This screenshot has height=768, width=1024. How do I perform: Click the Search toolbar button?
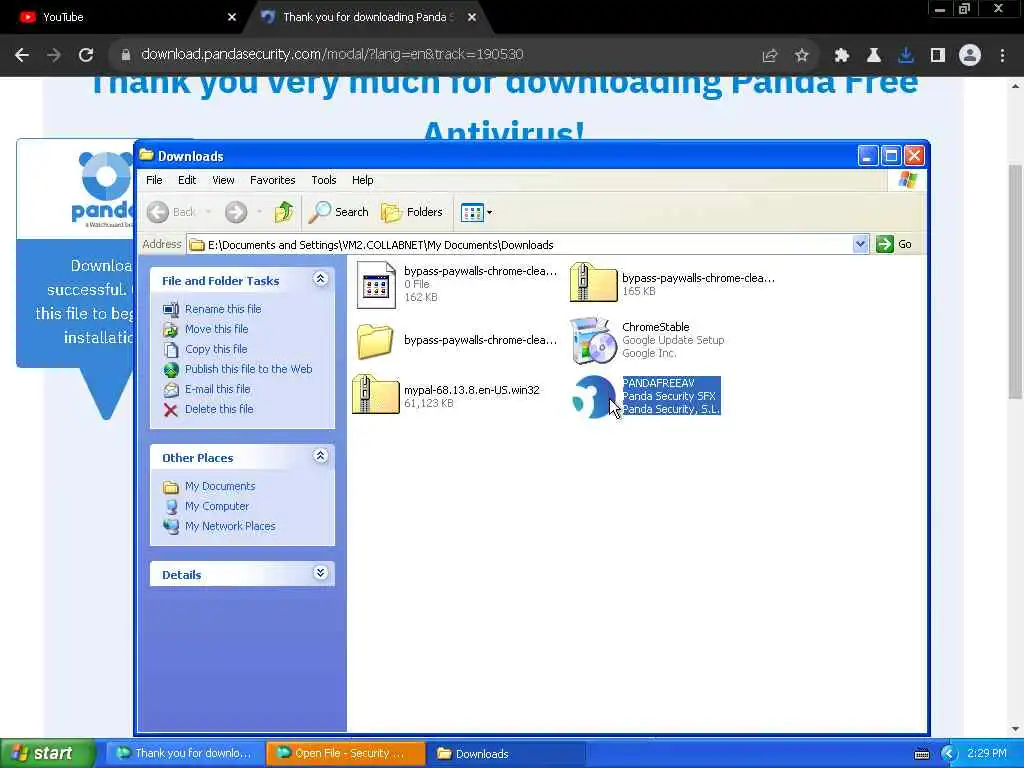pos(338,212)
